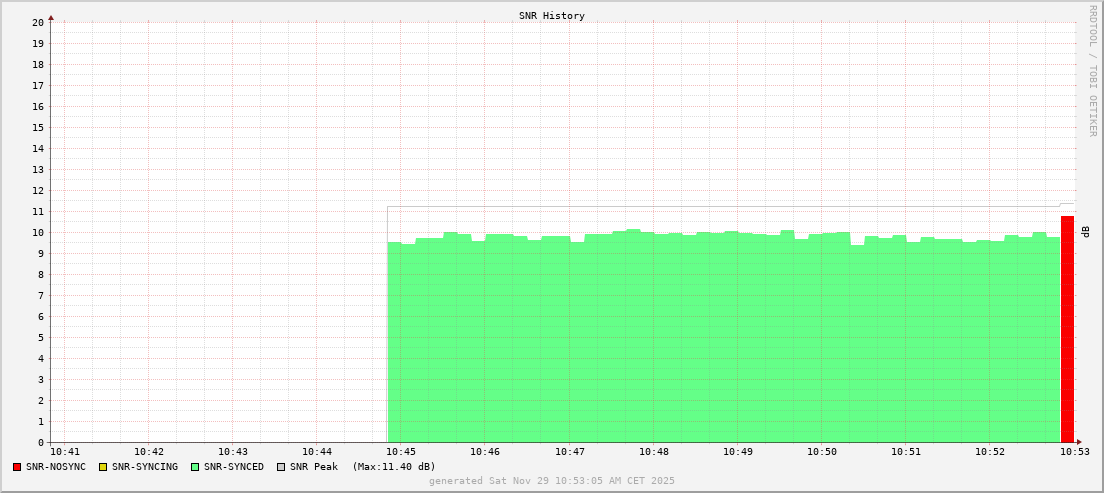
Task: Select the SNR-SYNCED legend label
Action: (234, 467)
